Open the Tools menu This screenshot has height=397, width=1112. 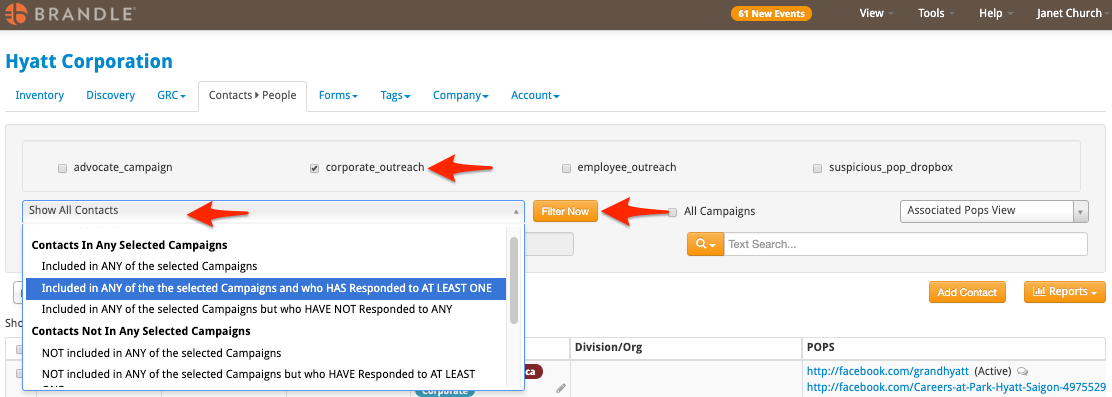coord(935,13)
